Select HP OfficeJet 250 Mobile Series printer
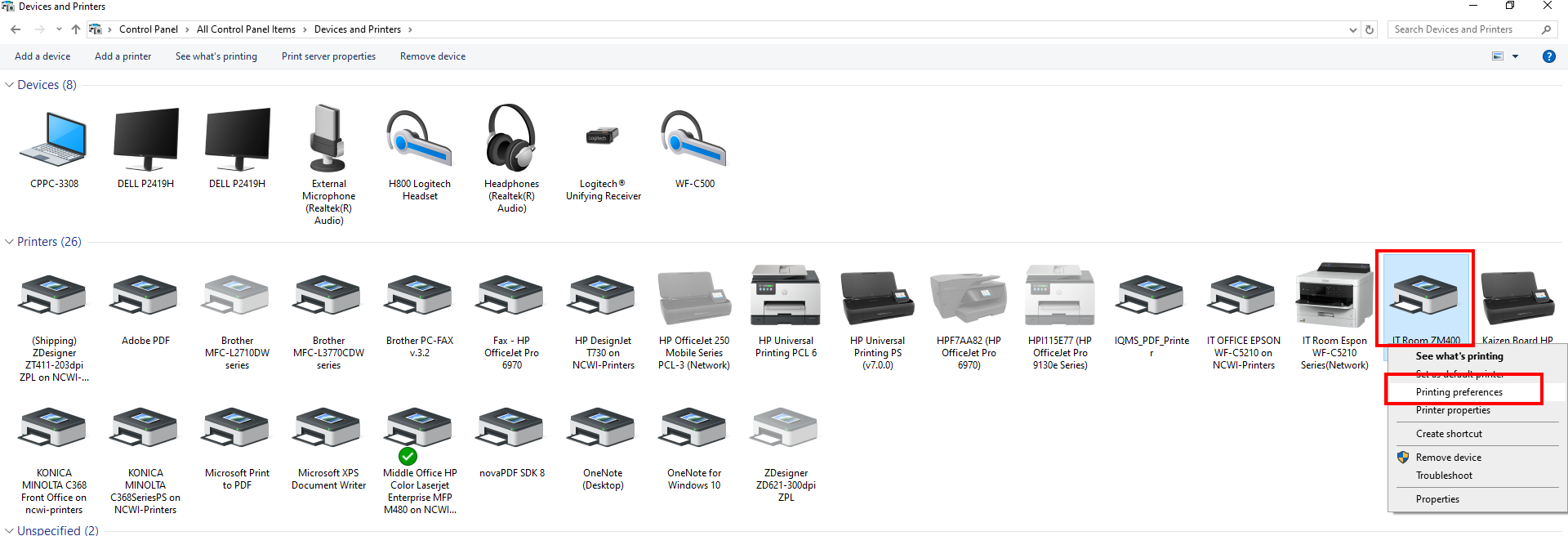The image size is (1568, 536). click(694, 297)
